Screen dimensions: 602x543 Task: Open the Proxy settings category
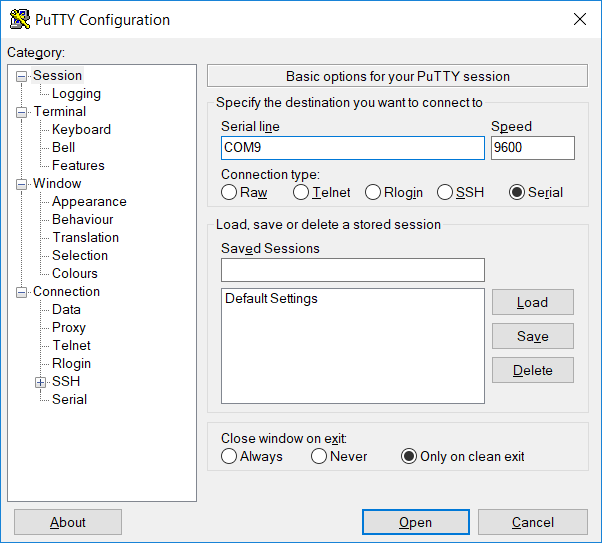point(69,328)
